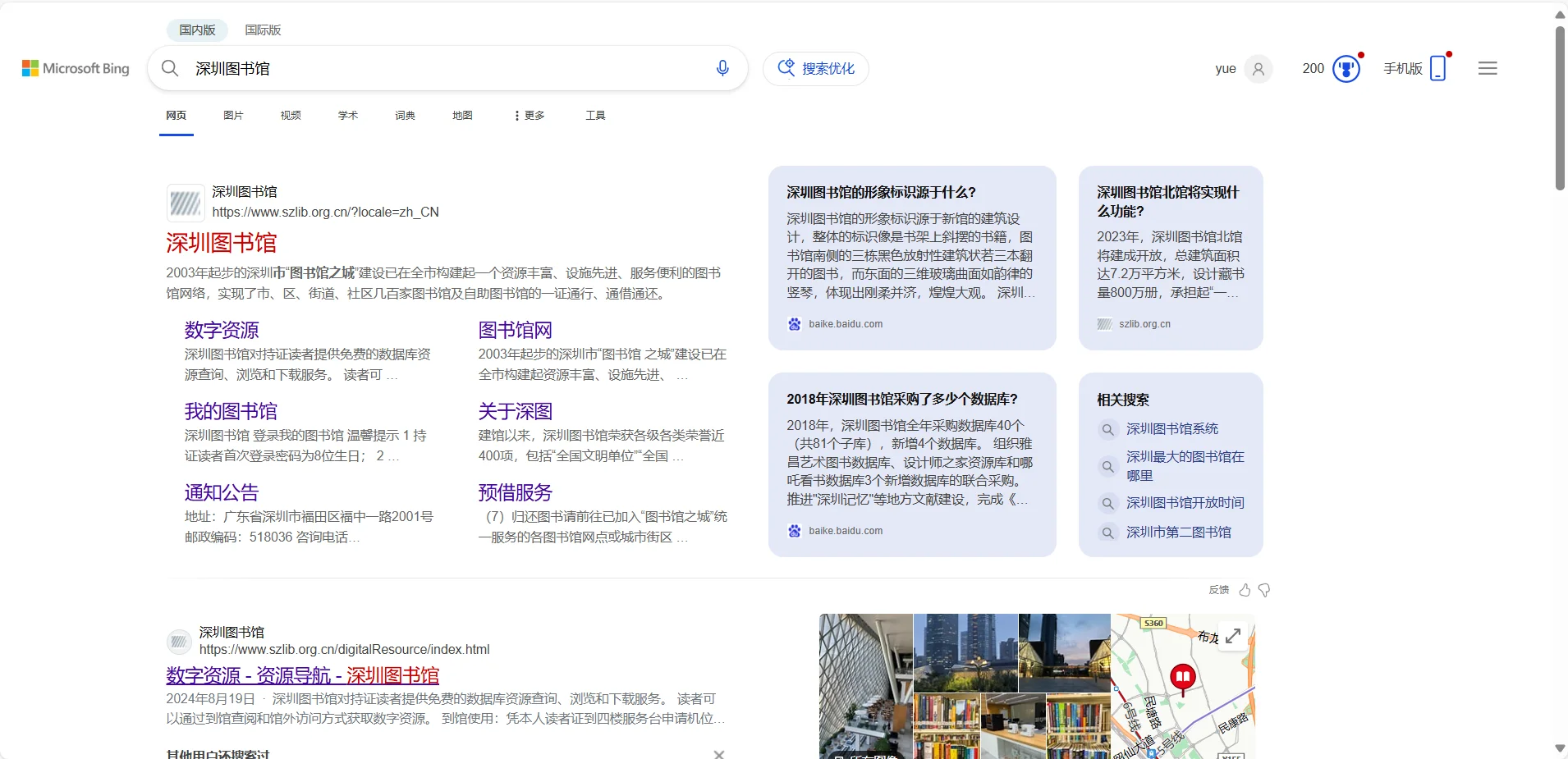Click the search icon beside 深圳图书馆开放时间

click(x=1107, y=503)
